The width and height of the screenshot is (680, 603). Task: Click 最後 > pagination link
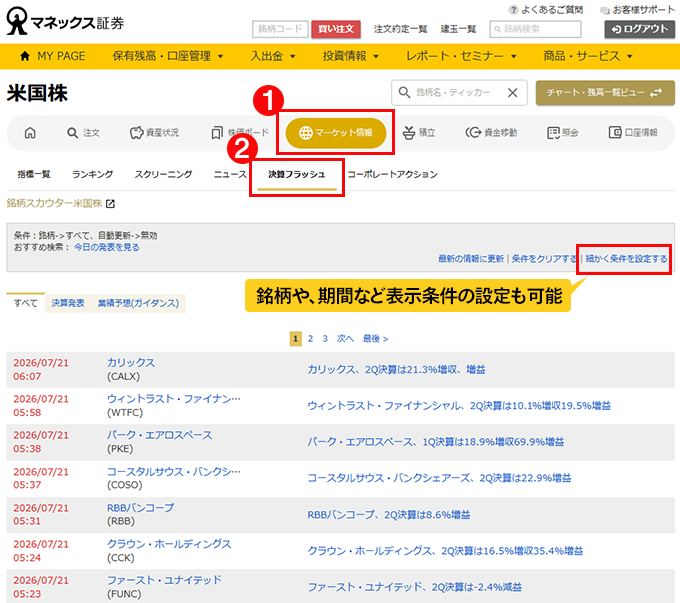376,339
